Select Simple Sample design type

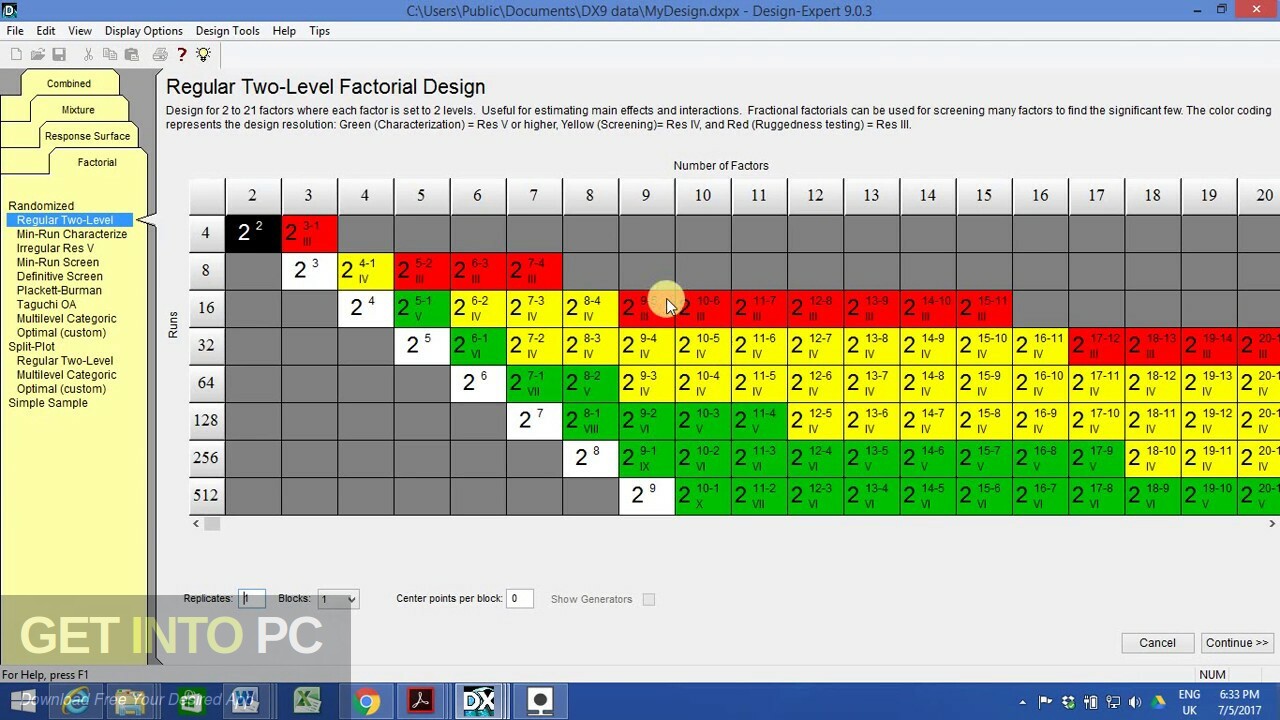pos(48,403)
